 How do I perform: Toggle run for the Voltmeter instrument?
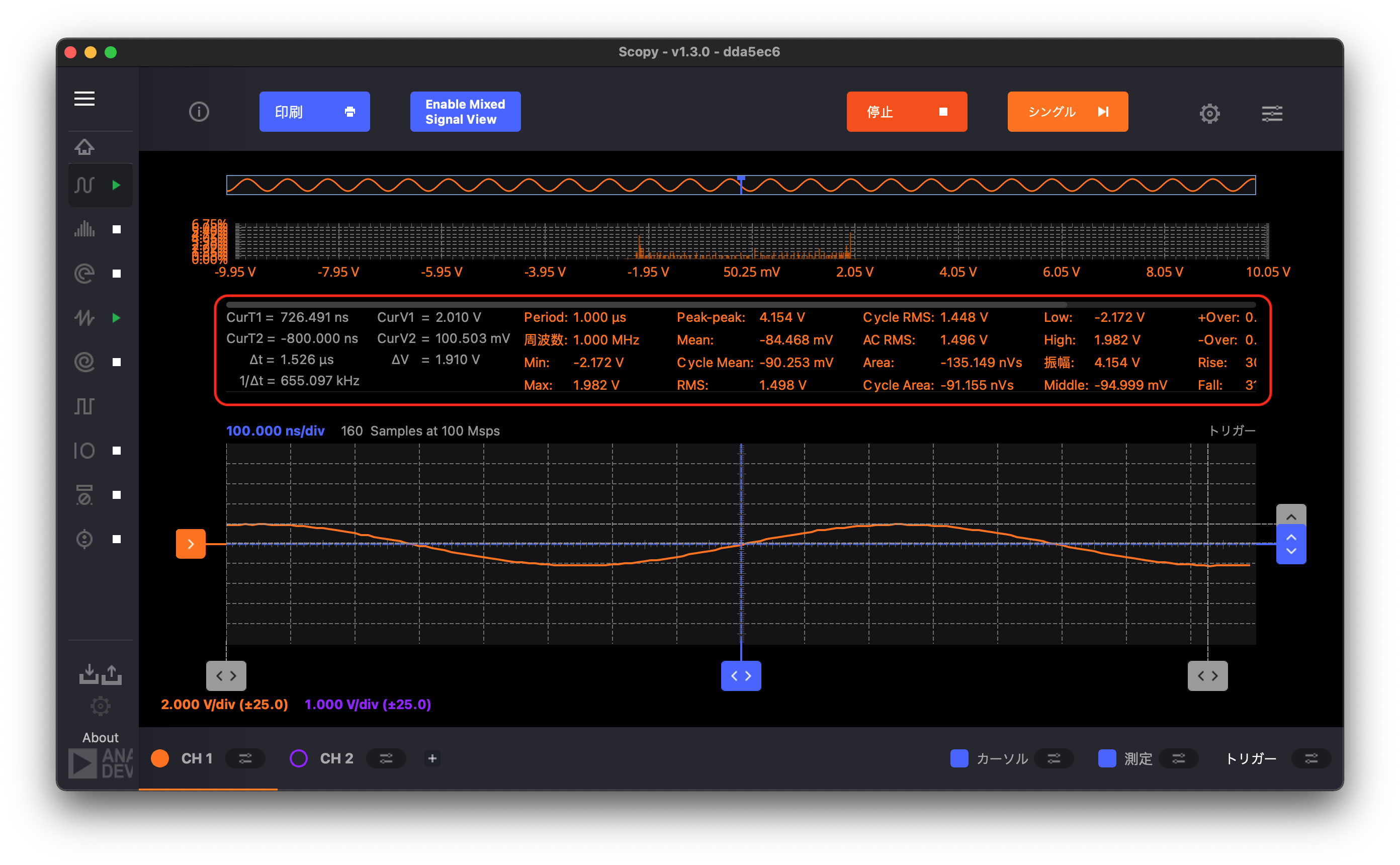pyautogui.click(x=117, y=495)
